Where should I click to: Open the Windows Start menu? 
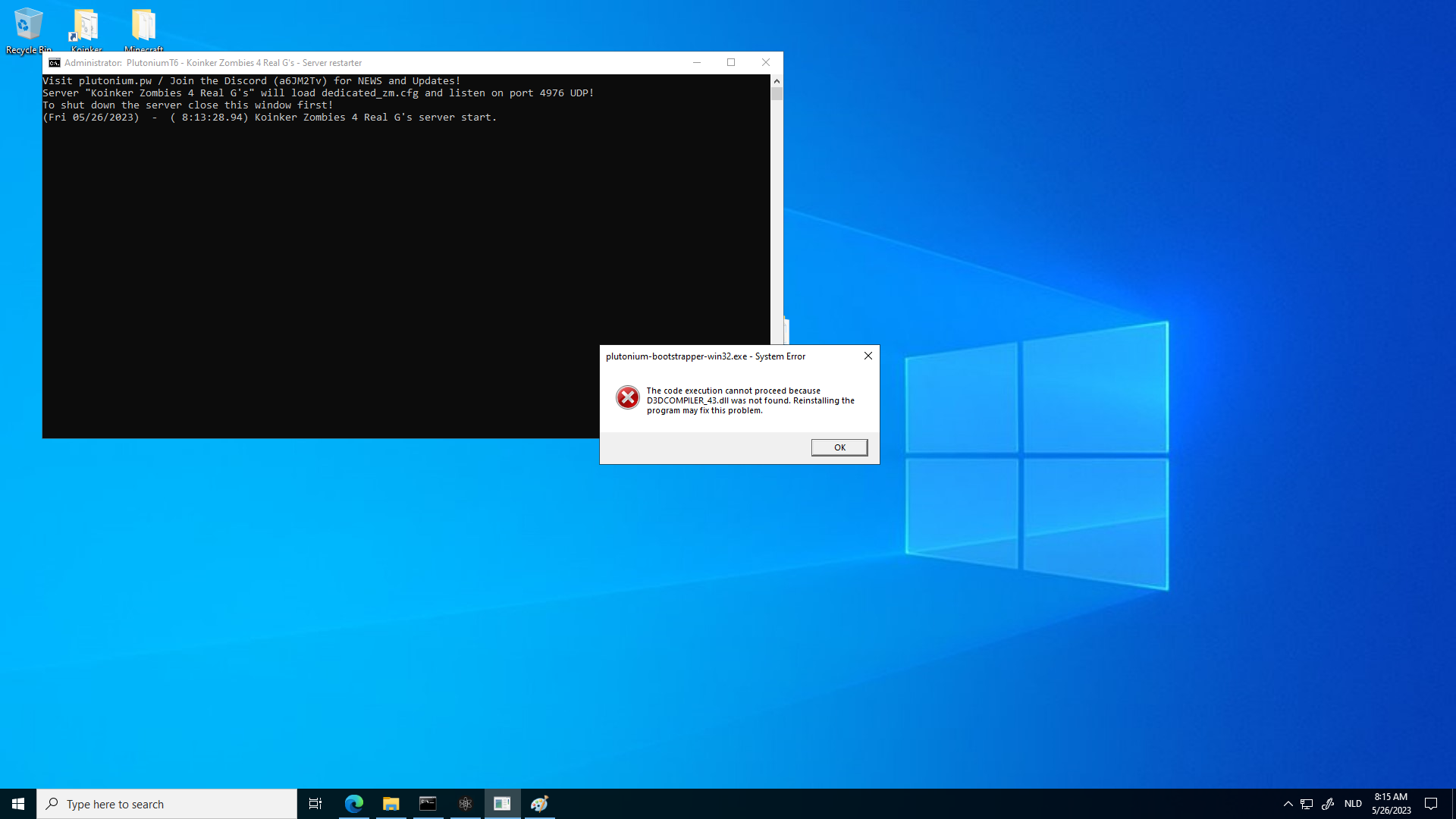pyautogui.click(x=18, y=804)
